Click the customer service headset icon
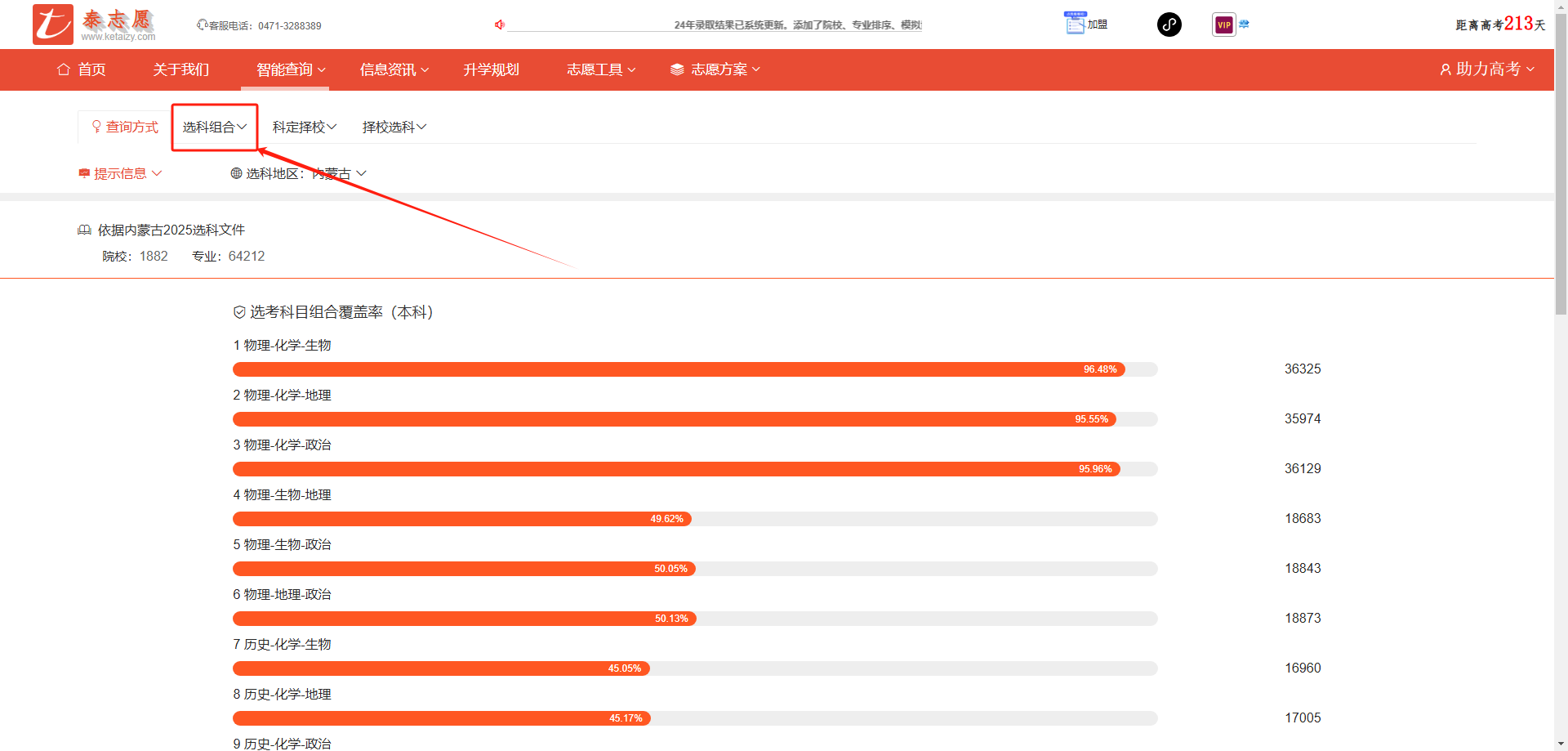Screen dimensions: 1568x751 tap(202, 25)
